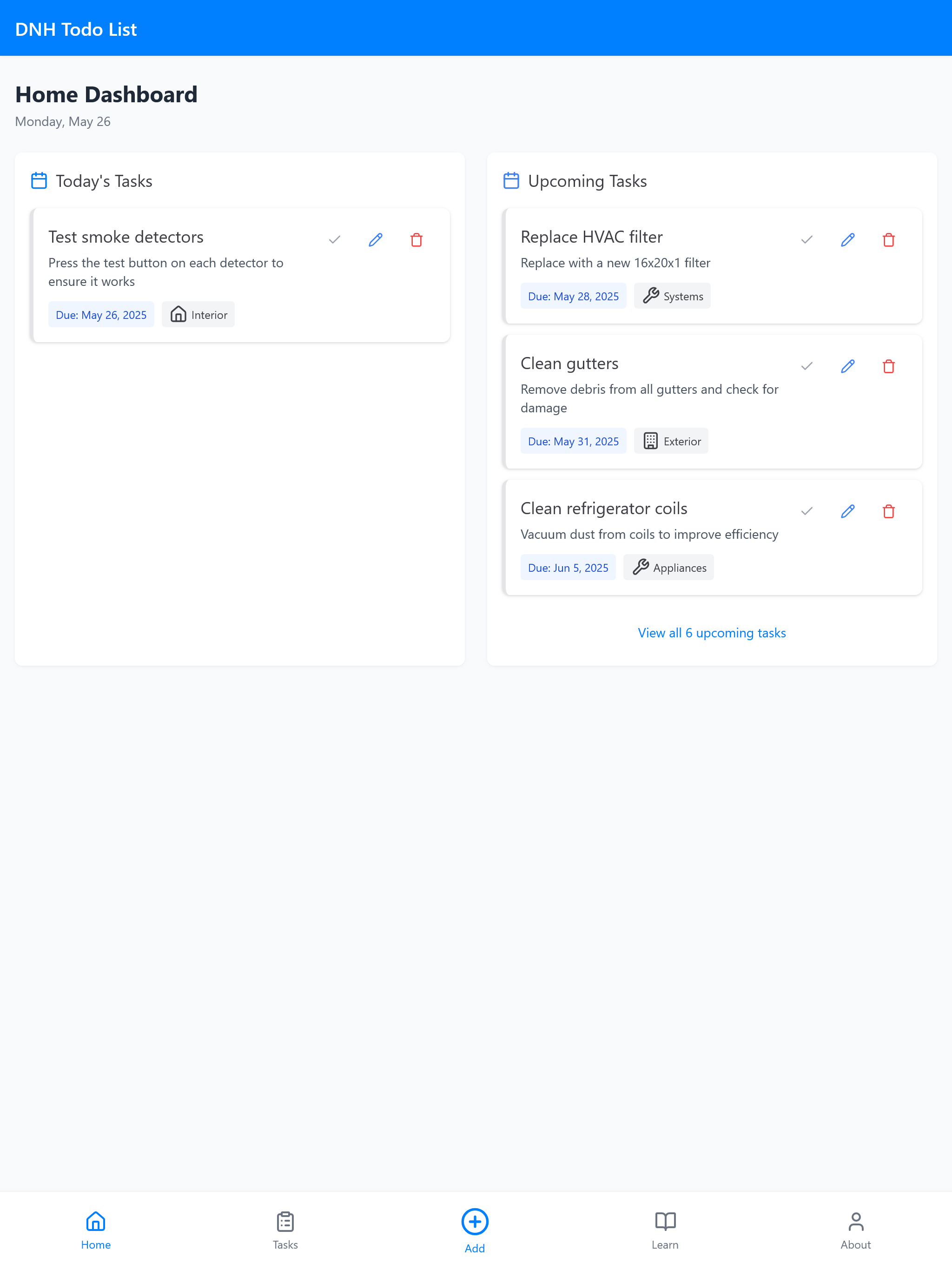Mark Clean refrigerator coils as complete
This screenshot has width=952, height=1270.
(807, 511)
